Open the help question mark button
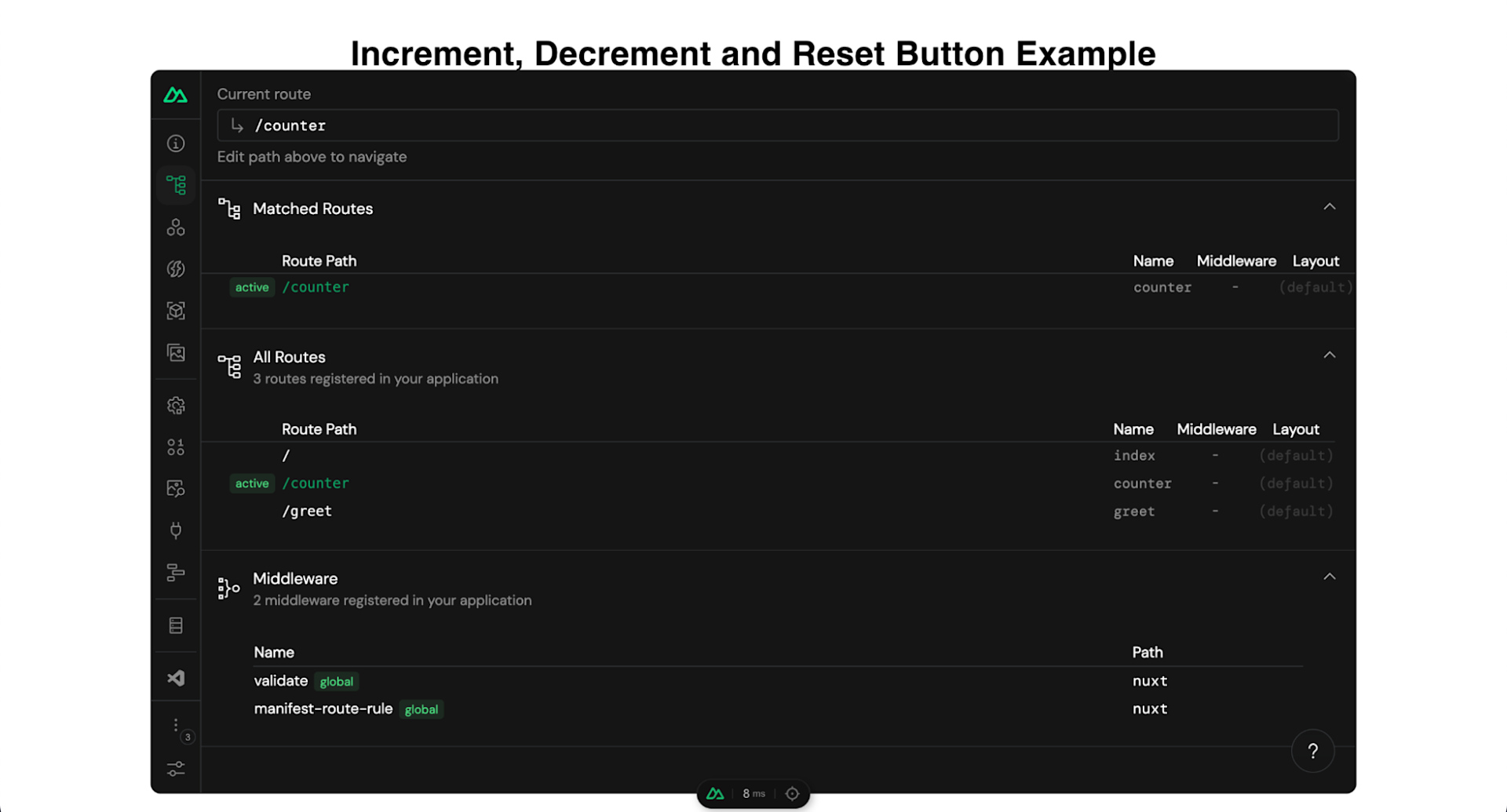This screenshot has height=812, width=1507. pos(1312,751)
